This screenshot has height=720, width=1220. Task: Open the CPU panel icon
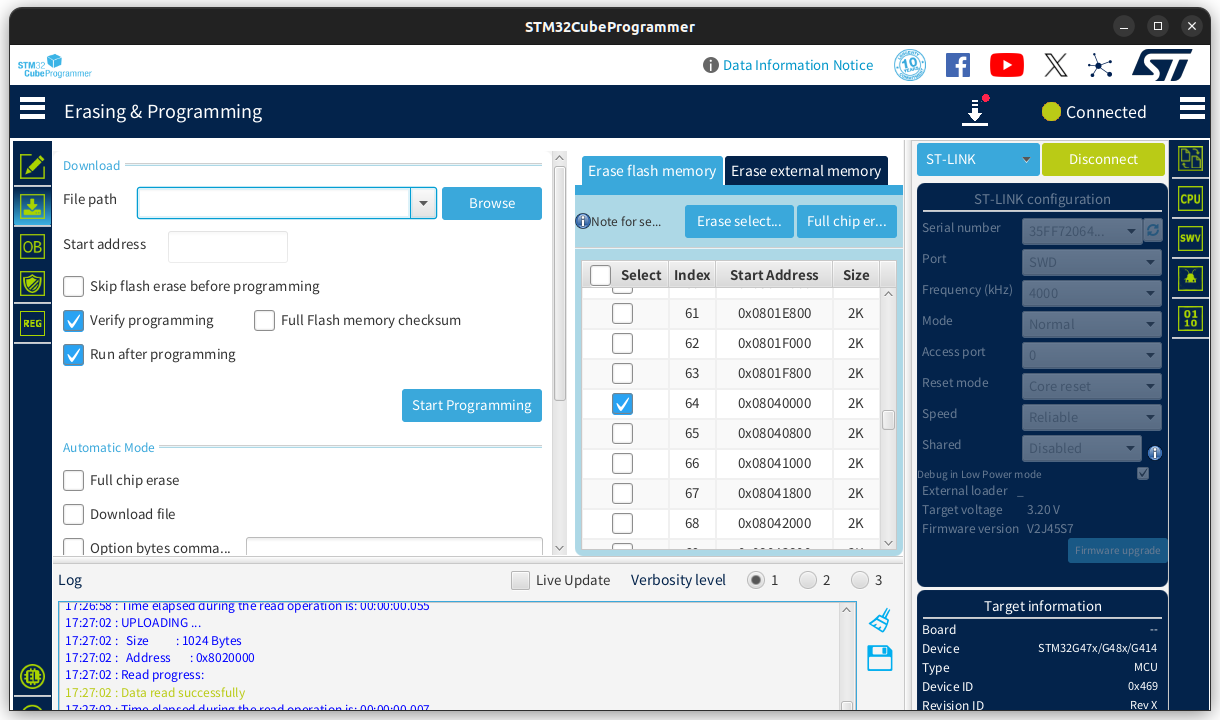coord(1190,198)
